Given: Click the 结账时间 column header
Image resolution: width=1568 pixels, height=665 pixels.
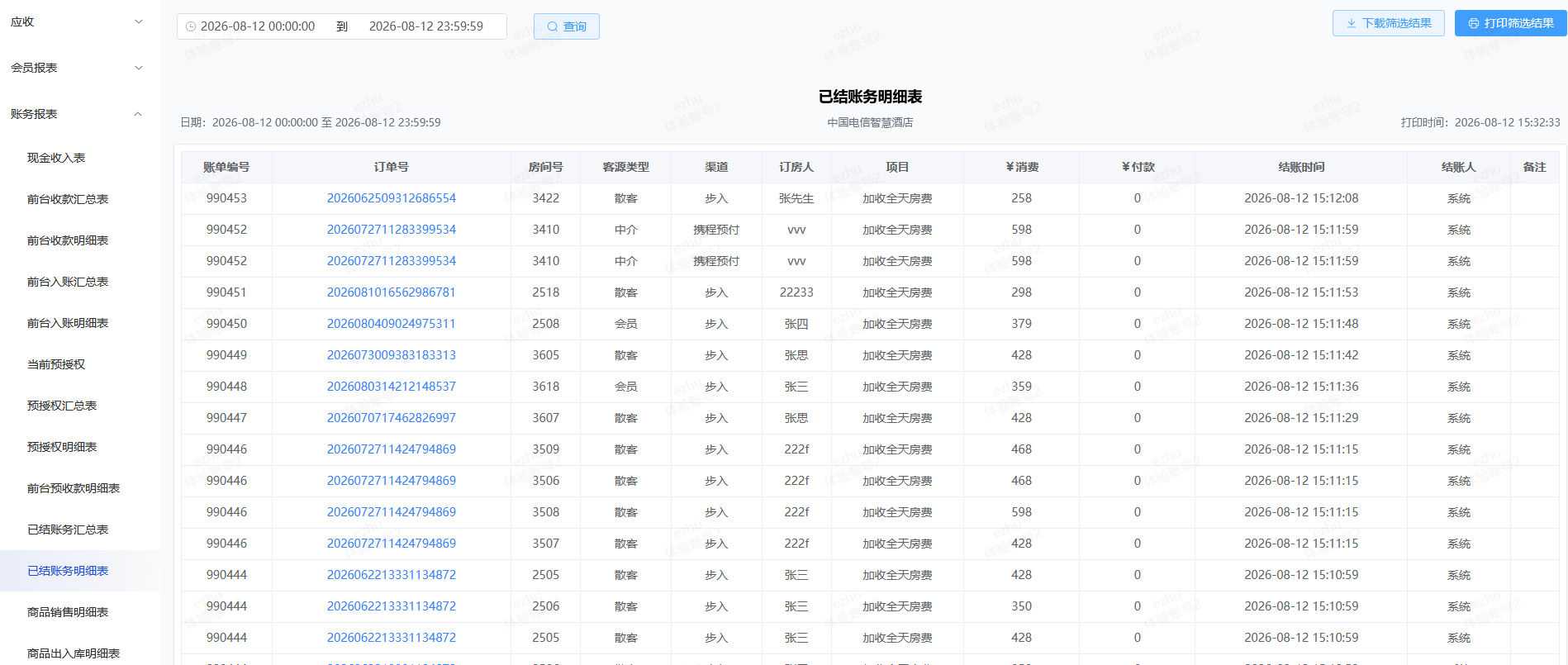Looking at the screenshot, I should 1302,167.
